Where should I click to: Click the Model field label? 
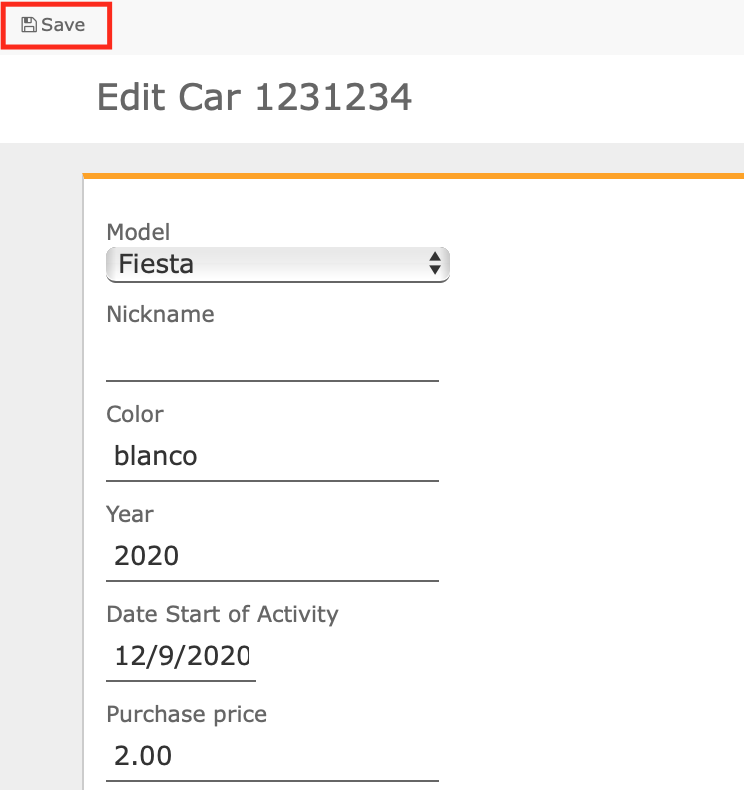138,232
